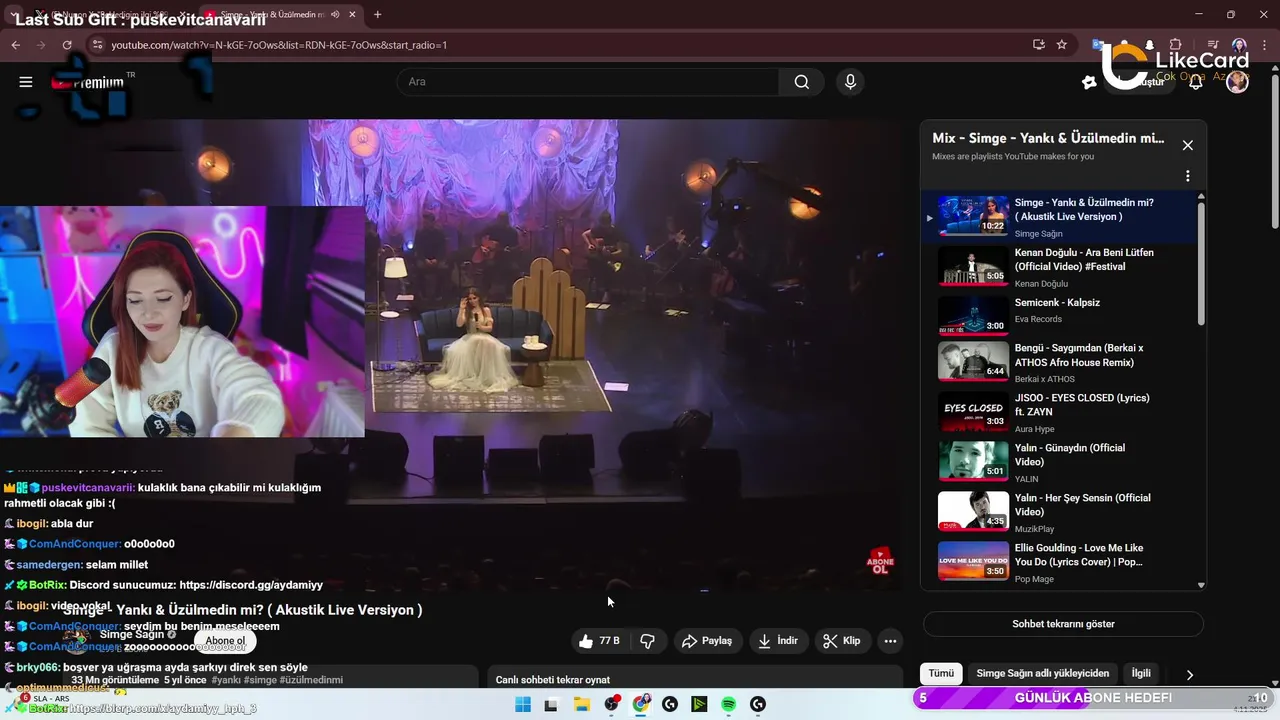
Task: Click the YouTube Premium logo
Action: coord(87,83)
